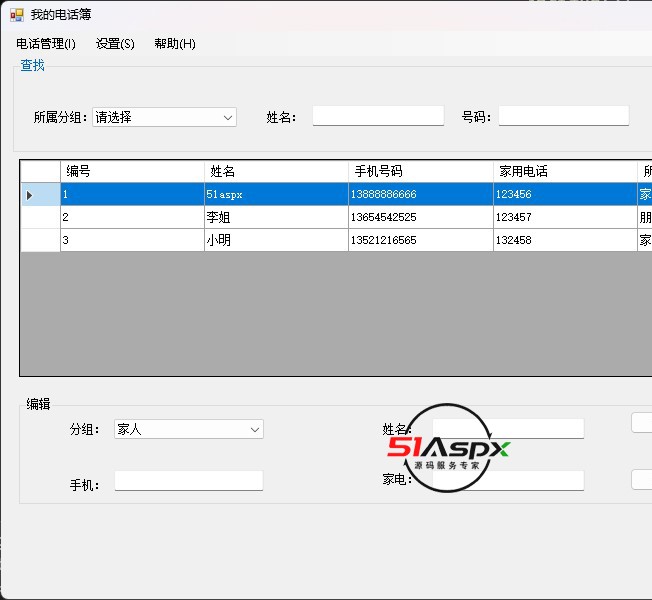Sort by the 编号 column header
652x600 pixels.
coord(132,171)
